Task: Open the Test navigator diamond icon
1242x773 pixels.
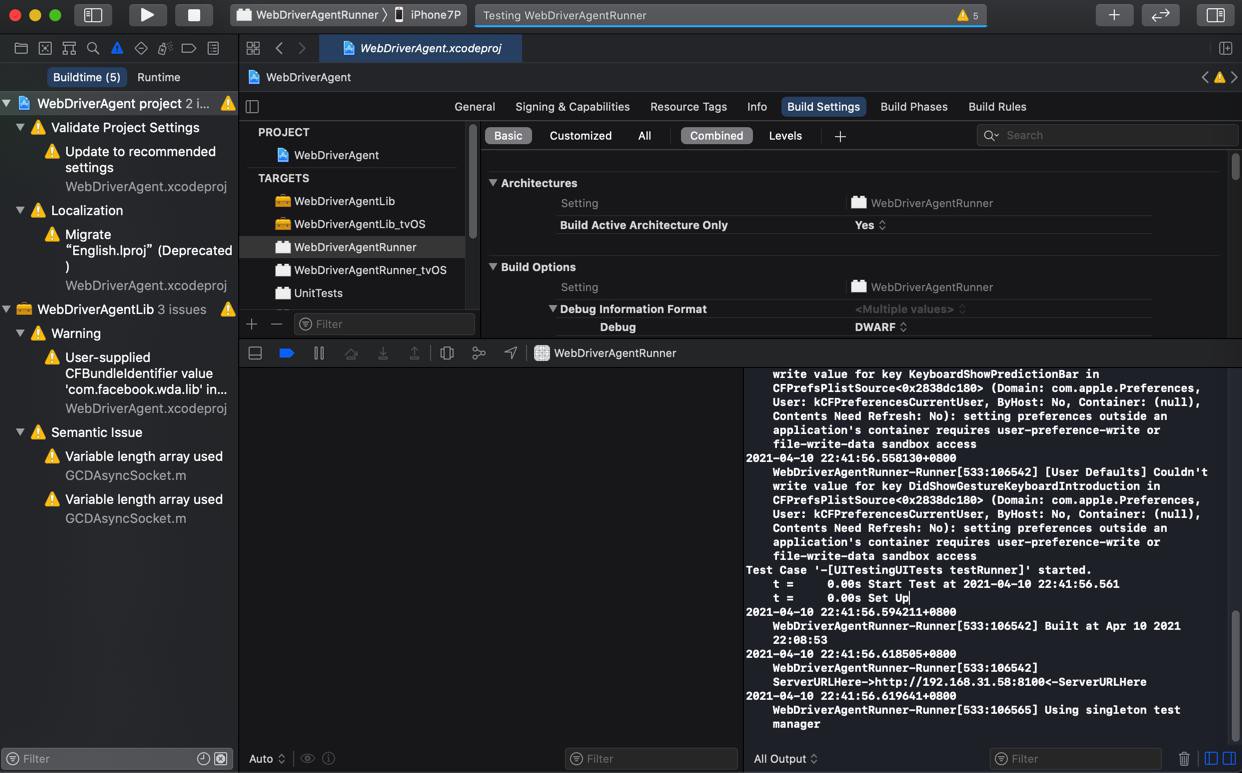Action: (141, 48)
